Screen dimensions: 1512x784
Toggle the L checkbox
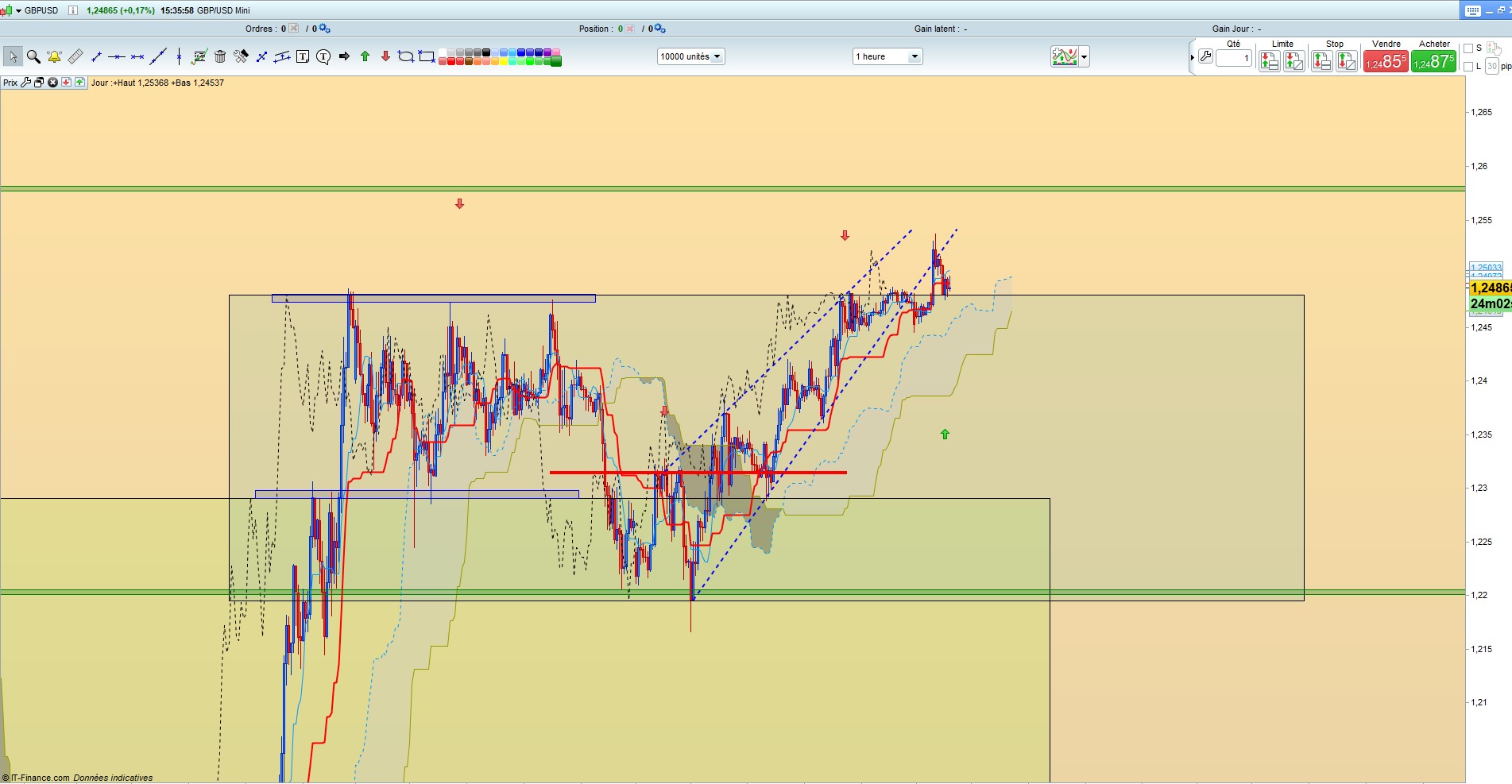point(1468,66)
